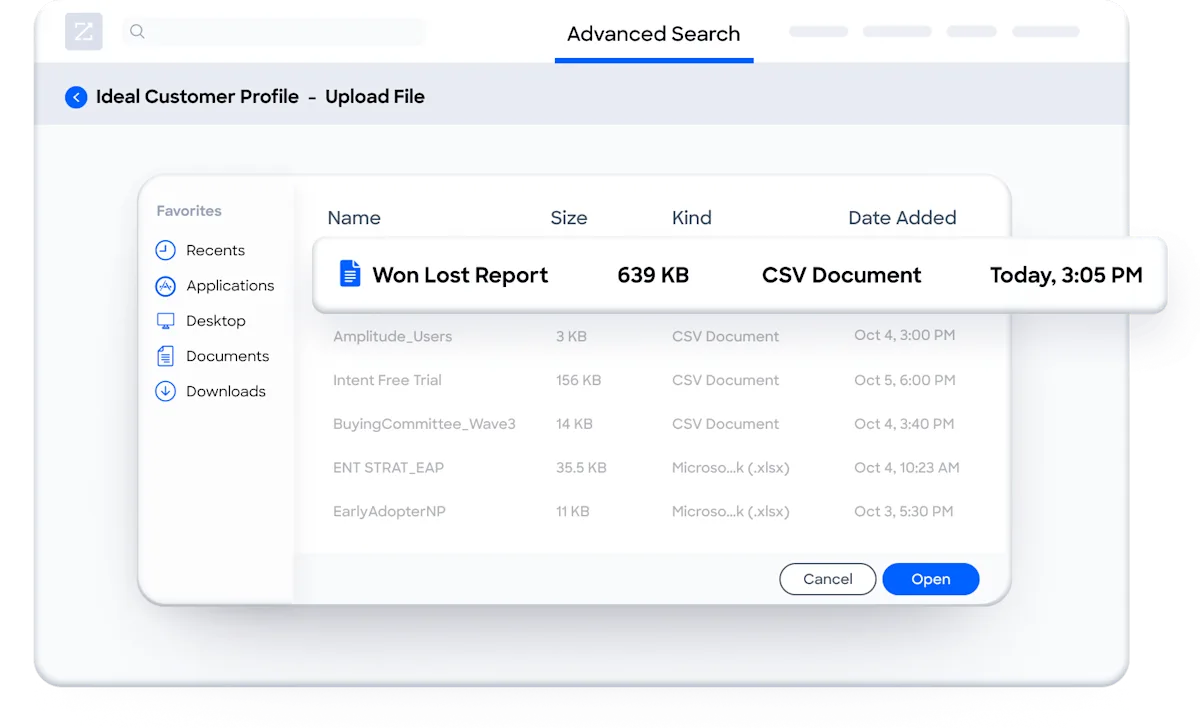Click the search magnifier icon
The image size is (1200, 728).
(x=138, y=32)
